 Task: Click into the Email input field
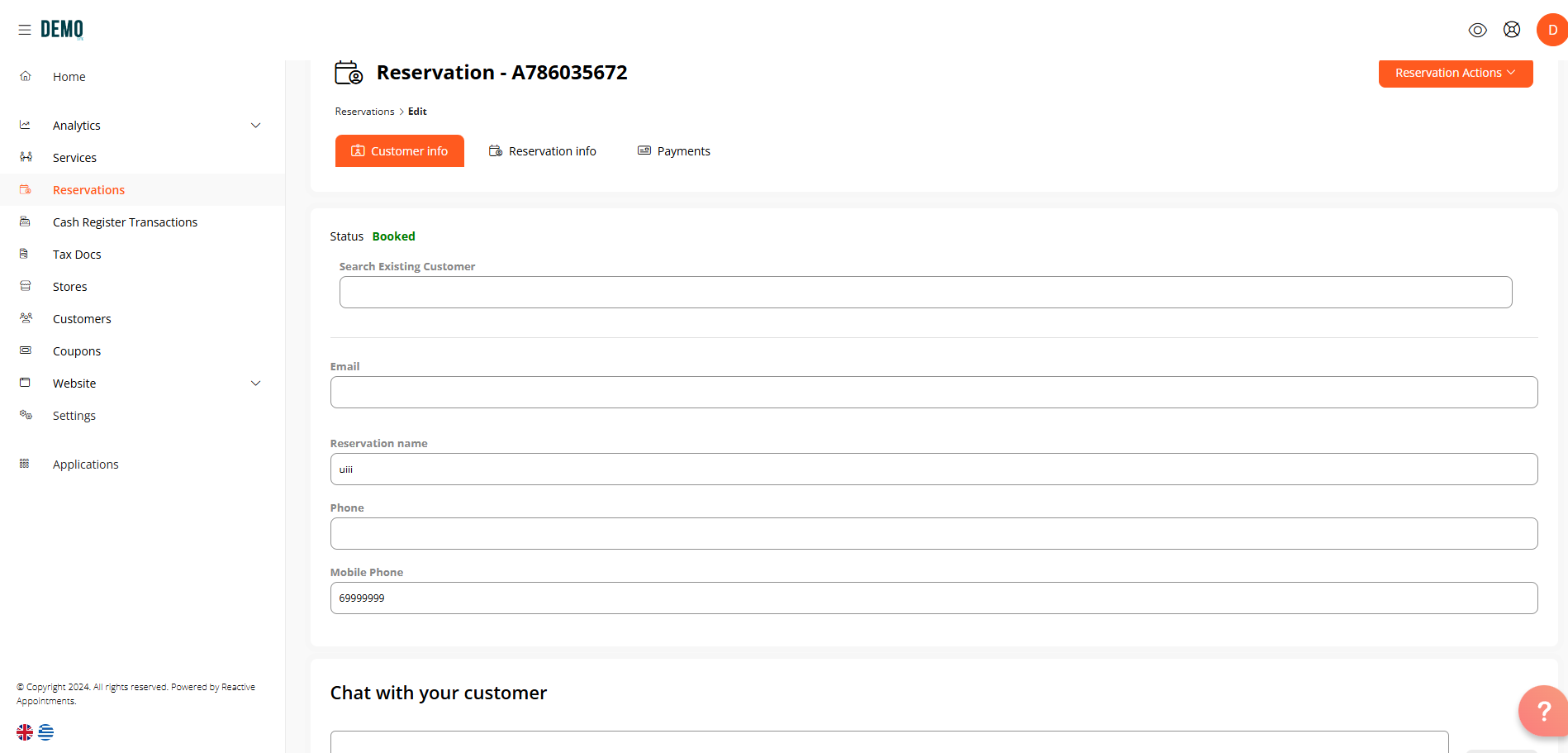[x=934, y=393]
